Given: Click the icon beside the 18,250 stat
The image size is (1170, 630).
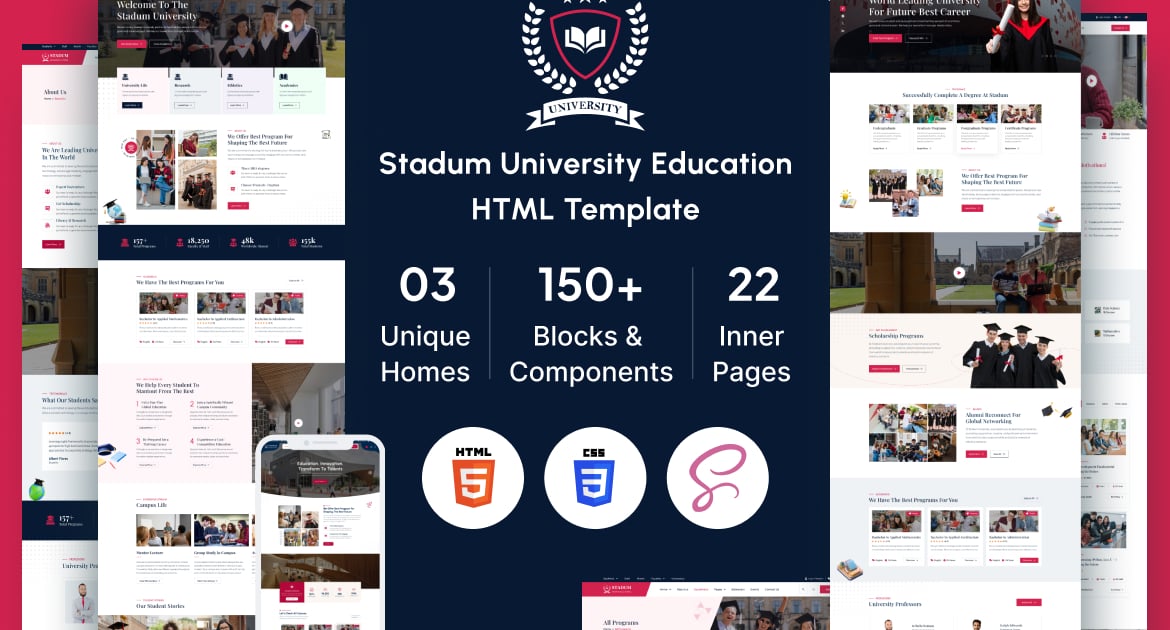Looking at the screenshot, I should [180, 243].
